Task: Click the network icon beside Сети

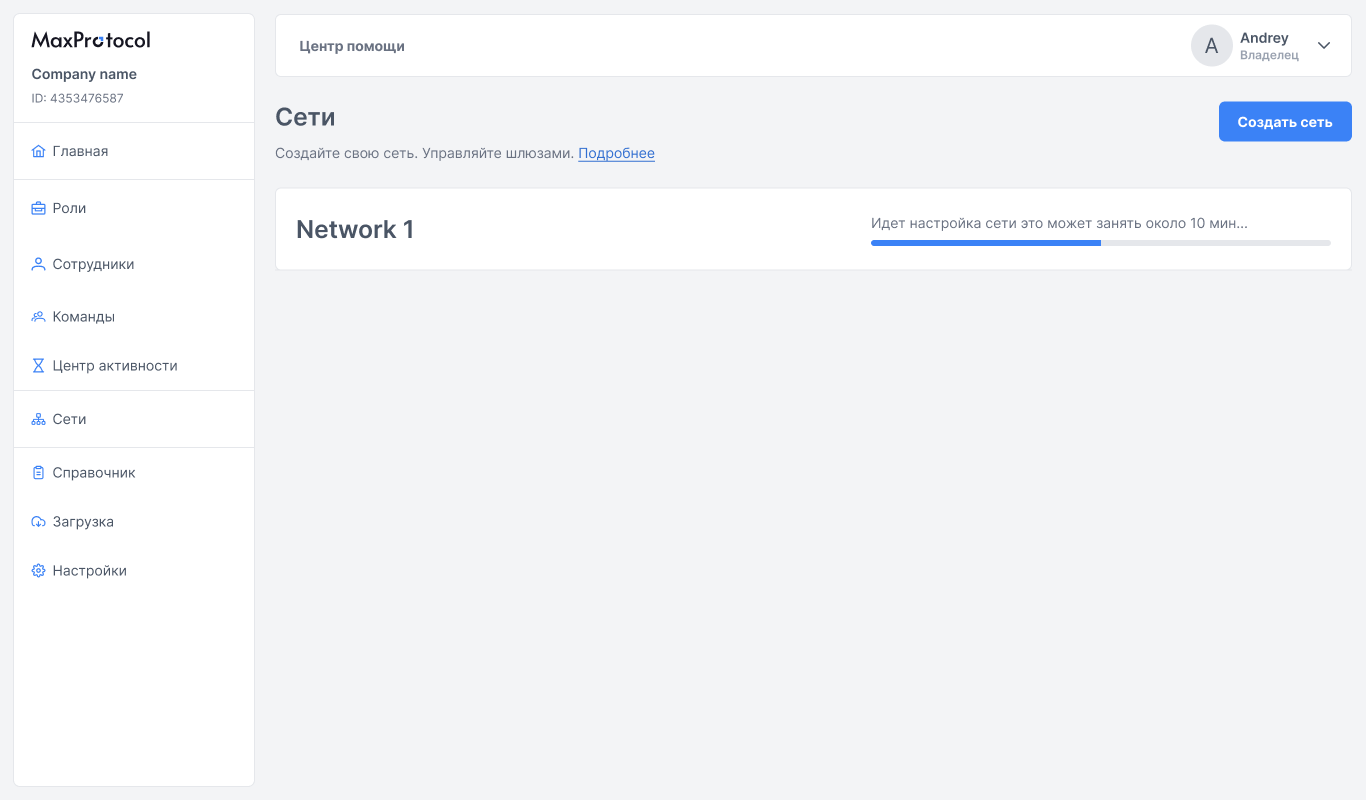Action: (x=38, y=420)
